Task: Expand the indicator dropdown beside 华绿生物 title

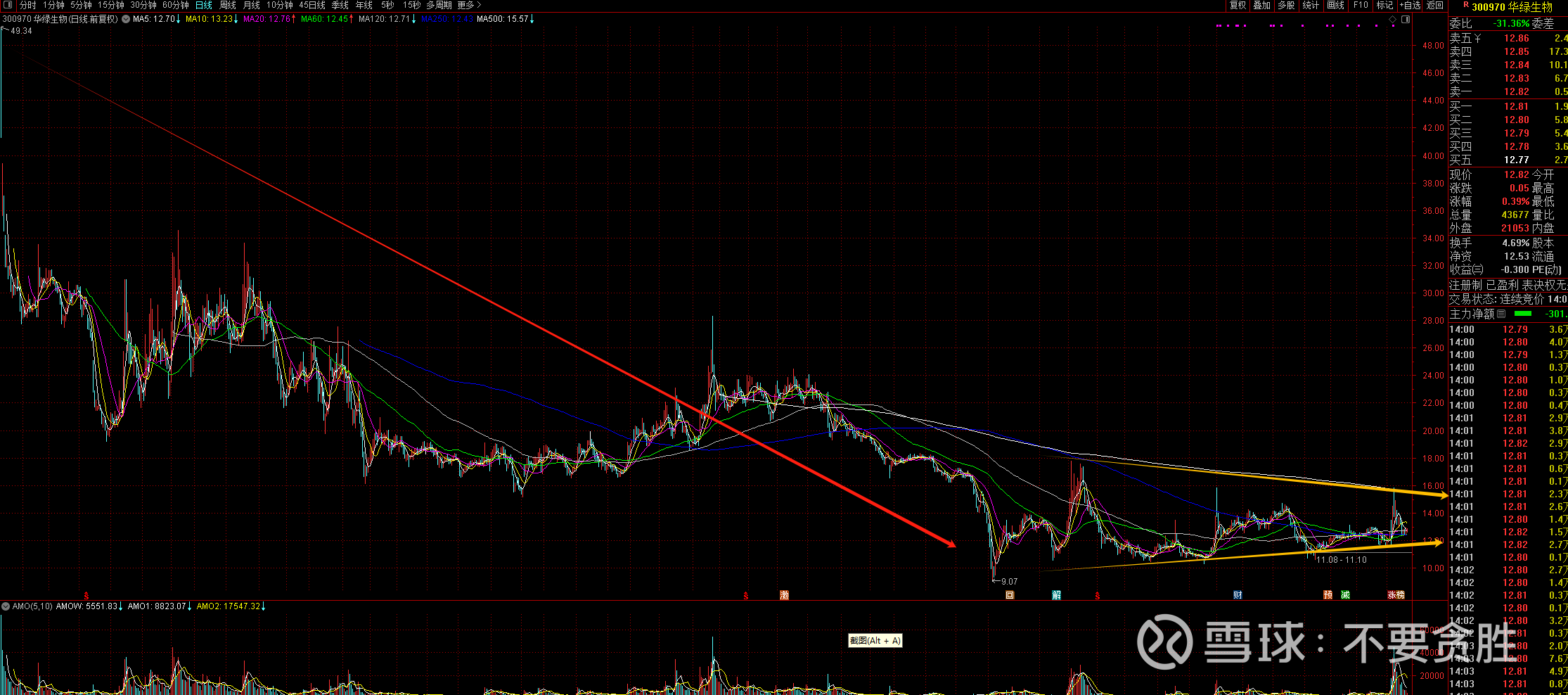Action: [x=126, y=19]
